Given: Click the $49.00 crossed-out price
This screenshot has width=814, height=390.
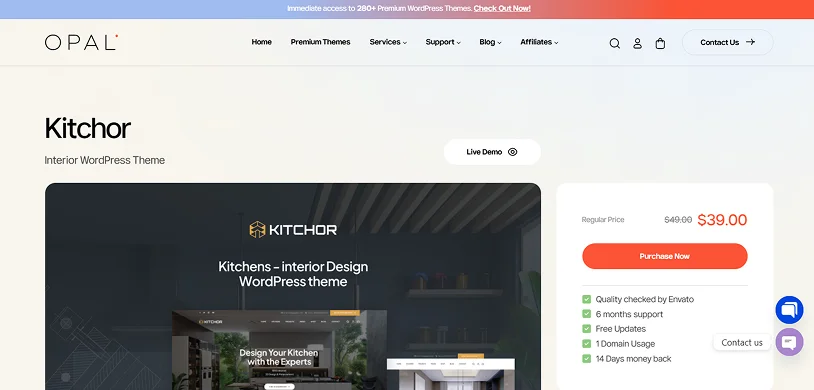Looking at the screenshot, I should tap(678, 220).
